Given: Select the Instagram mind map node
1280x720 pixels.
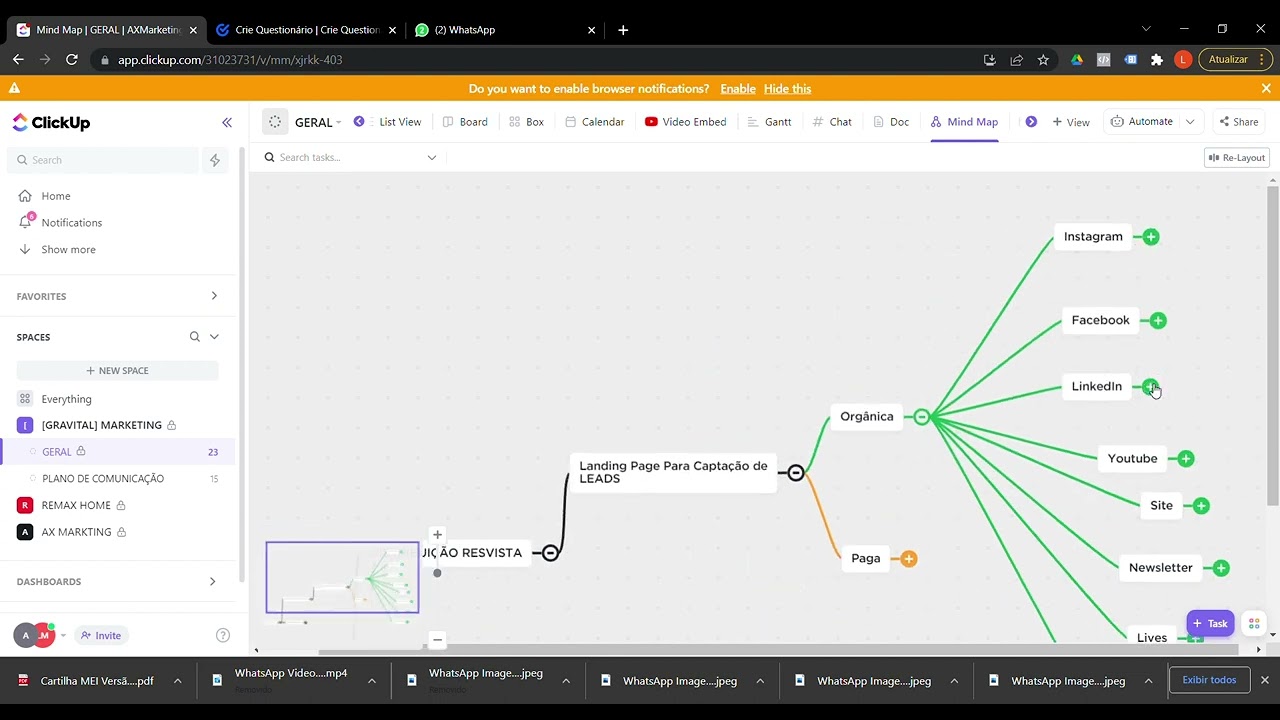Looking at the screenshot, I should (1093, 237).
